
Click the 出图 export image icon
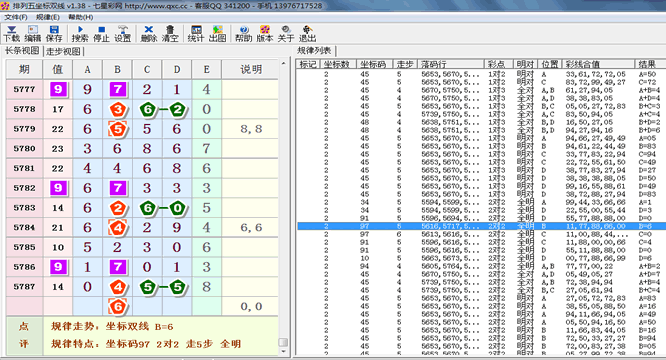point(217,34)
